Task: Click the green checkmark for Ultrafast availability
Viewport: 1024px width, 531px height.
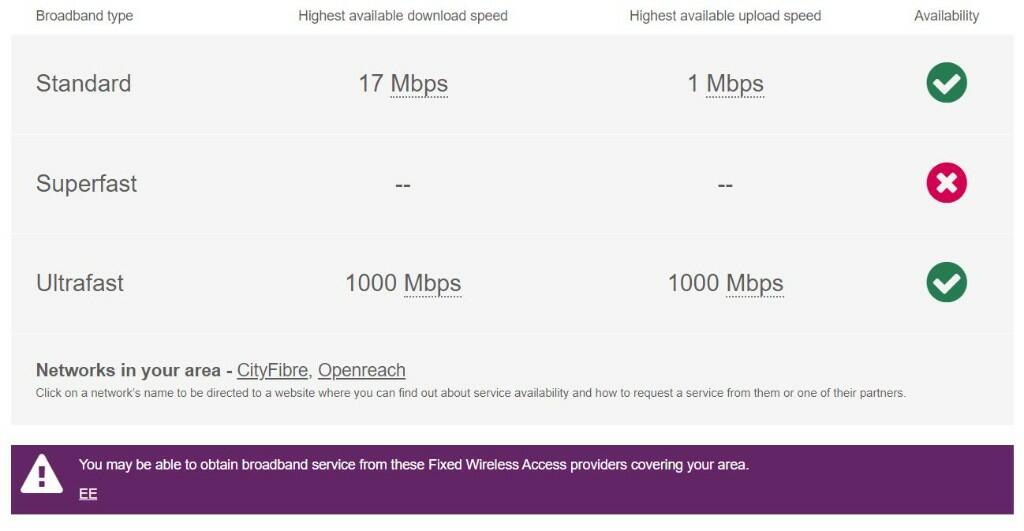Action: [946, 282]
